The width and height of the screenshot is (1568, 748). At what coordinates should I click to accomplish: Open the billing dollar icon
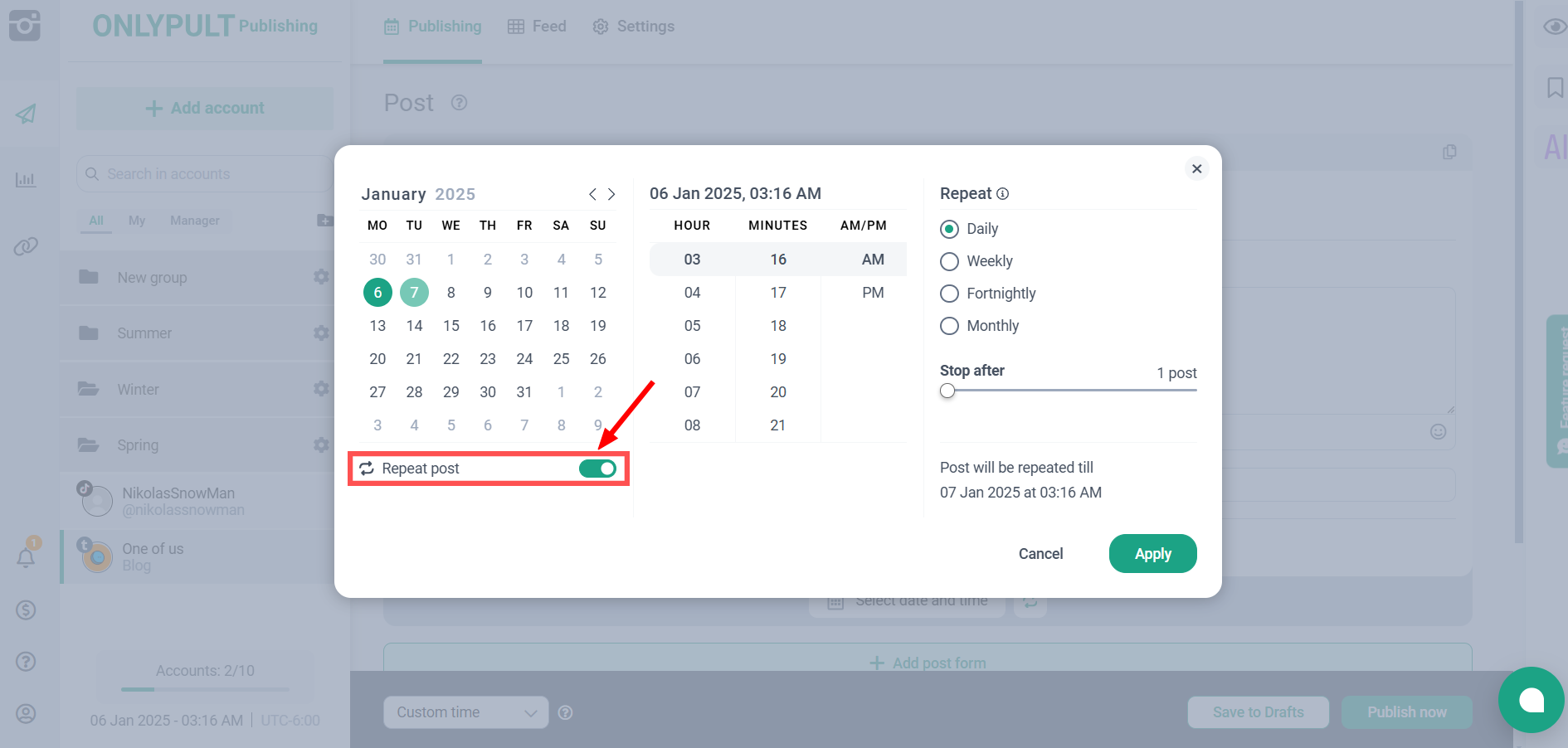[x=26, y=610]
